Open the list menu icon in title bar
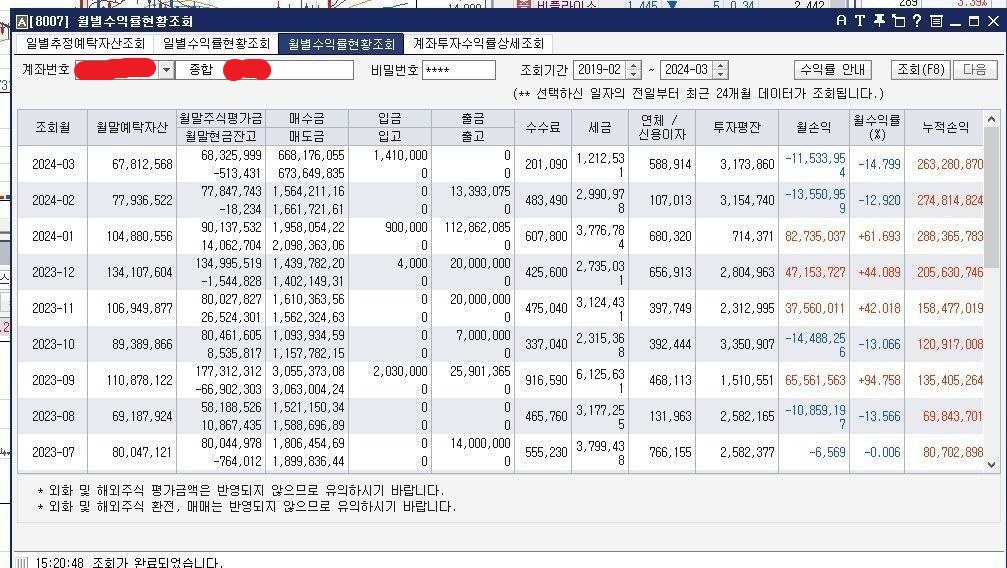 (x=936, y=21)
